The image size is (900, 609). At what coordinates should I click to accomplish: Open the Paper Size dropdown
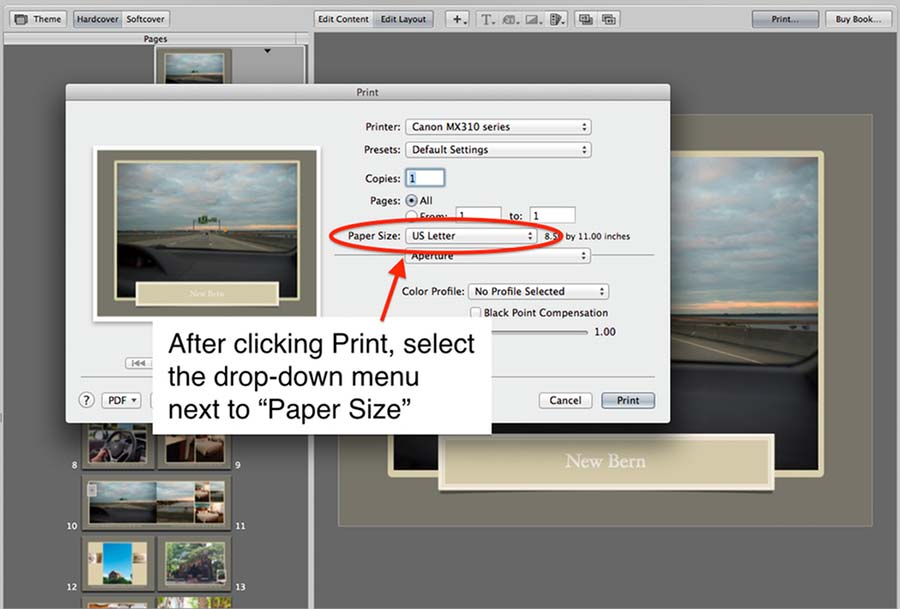[x=471, y=236]
